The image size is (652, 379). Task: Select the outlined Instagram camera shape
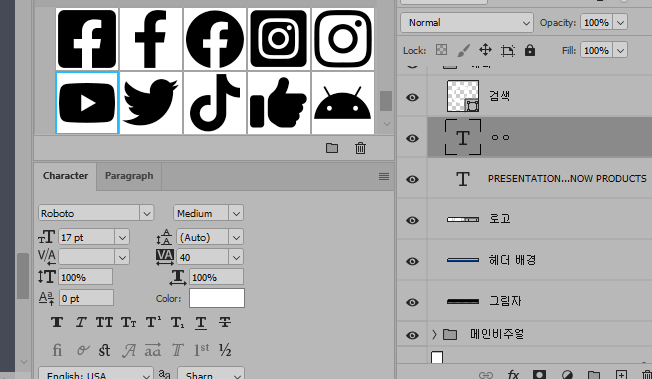pos(343,39)
